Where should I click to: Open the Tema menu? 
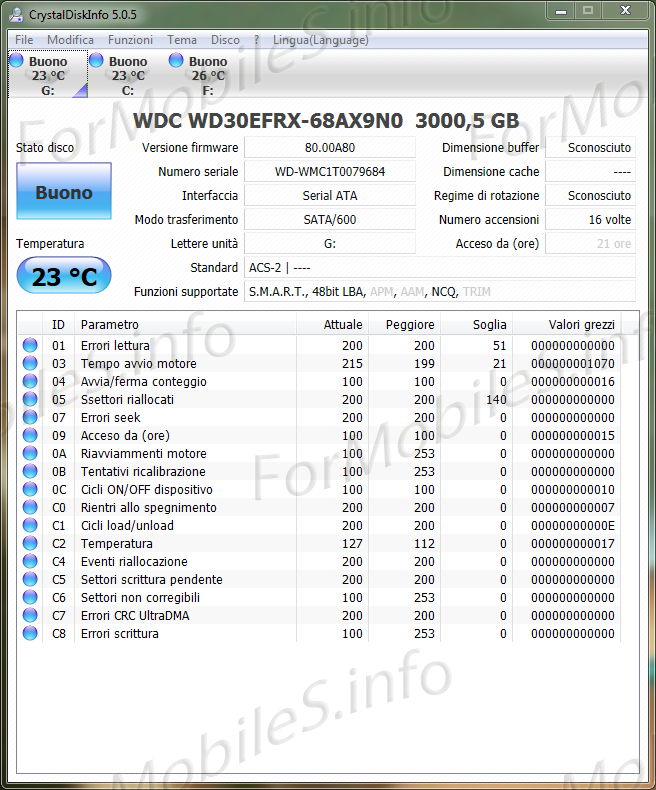[x=182, y=40]
